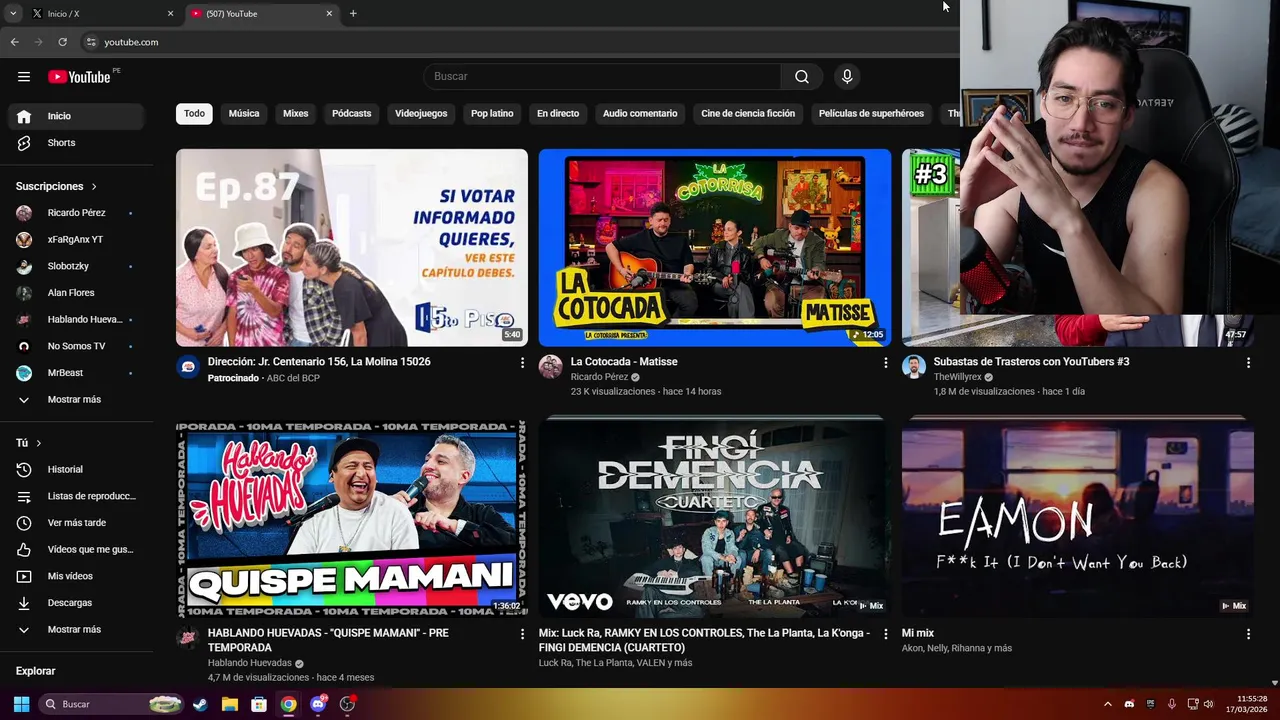Viewport: 1280px width, 720px height.
Task: Click the search magnifier button
Action: click(x=802, y=76)
